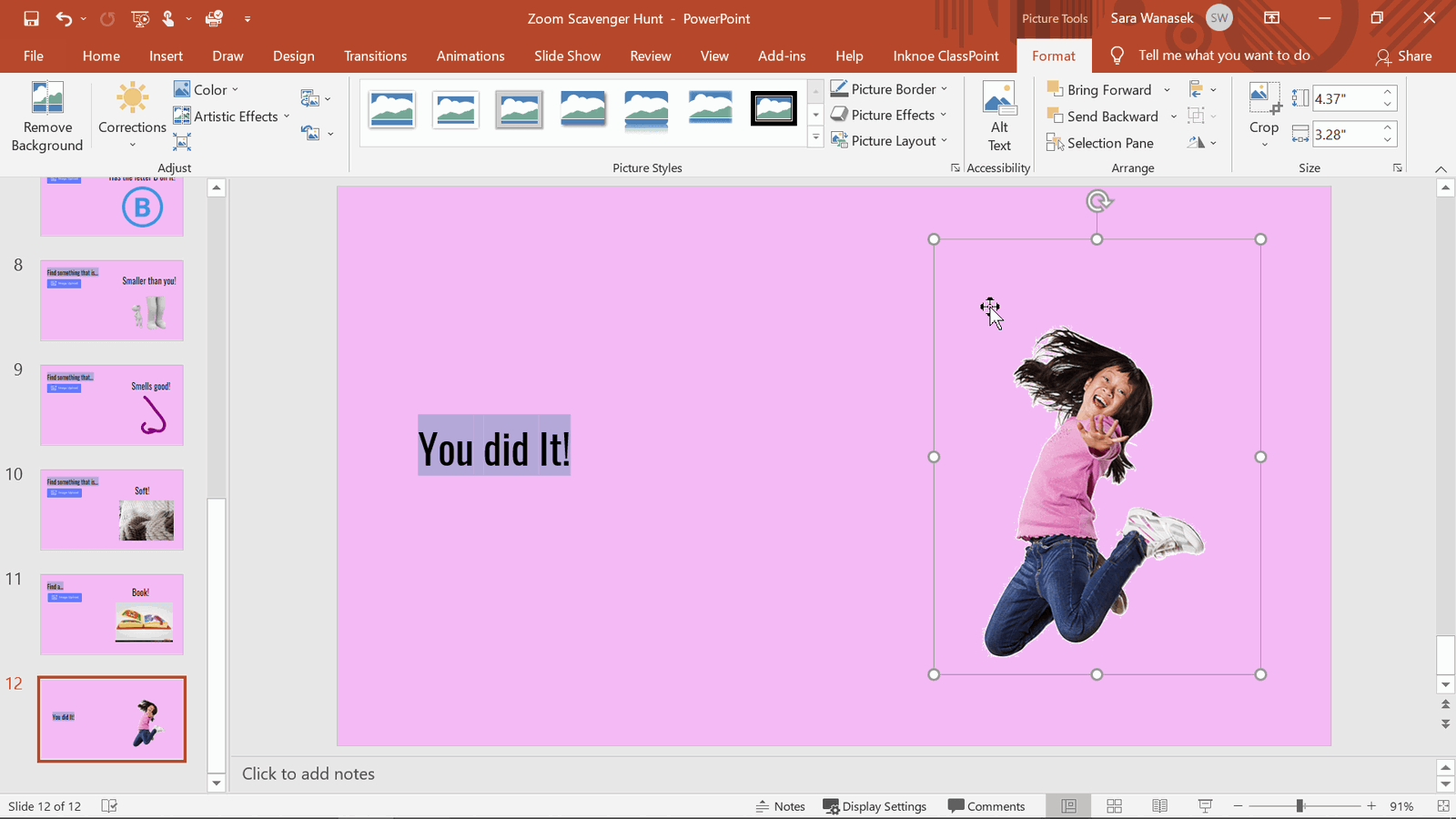Activate the Crop tool
1456x819 pixels.
point(1263,111)
